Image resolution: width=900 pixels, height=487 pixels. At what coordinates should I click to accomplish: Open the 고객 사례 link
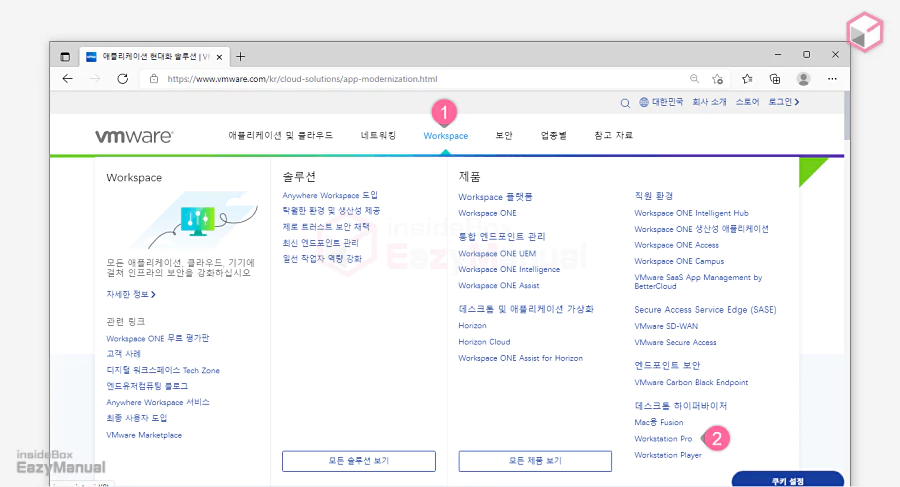tap(123, 354)
